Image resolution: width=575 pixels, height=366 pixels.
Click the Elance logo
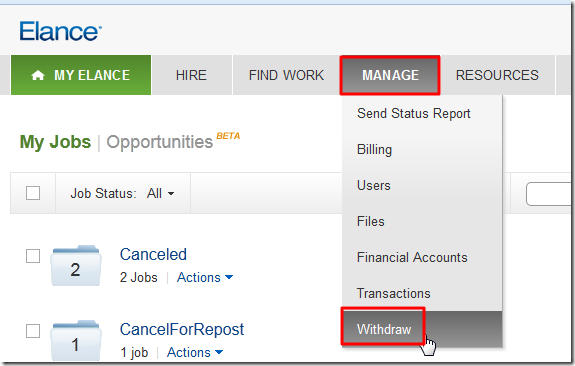(61, 31)
